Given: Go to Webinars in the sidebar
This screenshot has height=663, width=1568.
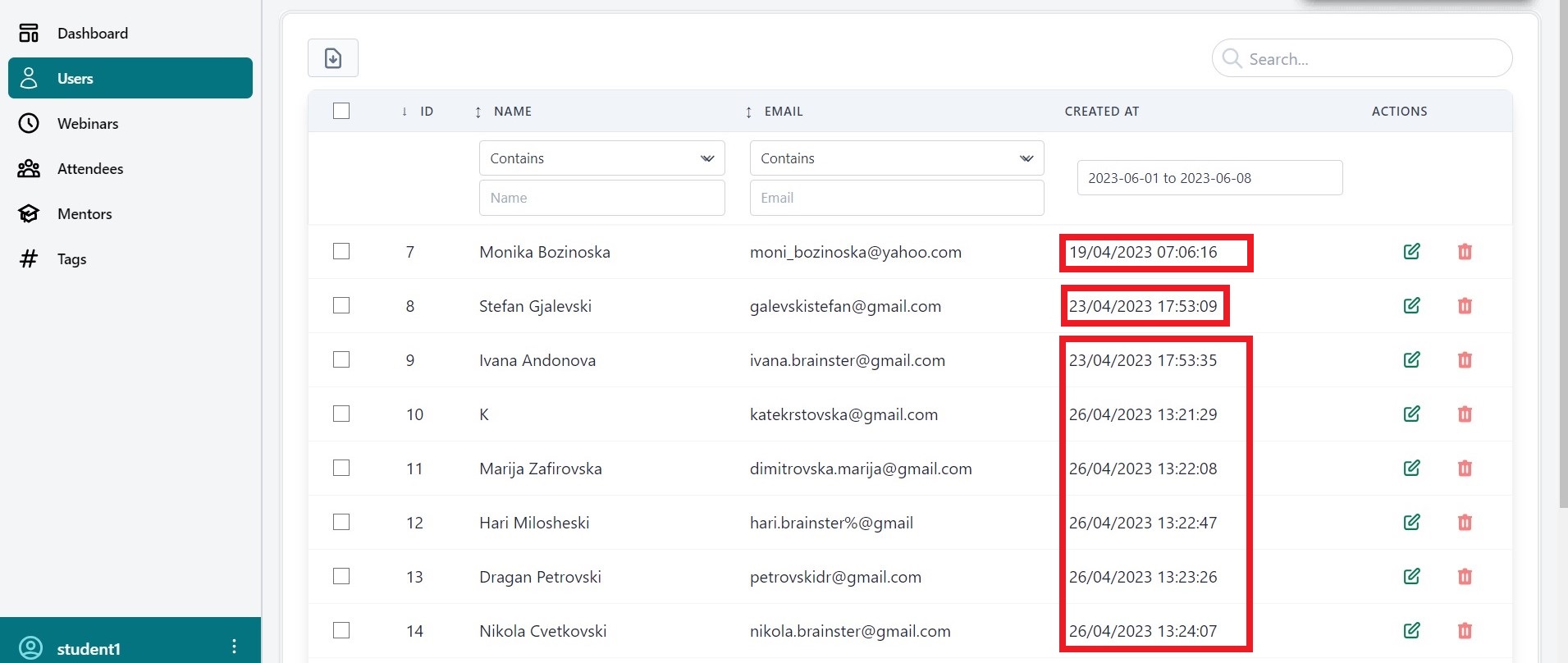Looking at the screenshot, I should [x=88, y=124].
